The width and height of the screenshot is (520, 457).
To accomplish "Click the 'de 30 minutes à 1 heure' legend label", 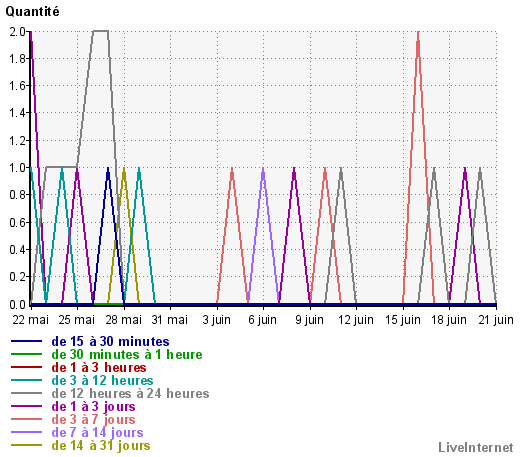I will click(x=127, y=354).
